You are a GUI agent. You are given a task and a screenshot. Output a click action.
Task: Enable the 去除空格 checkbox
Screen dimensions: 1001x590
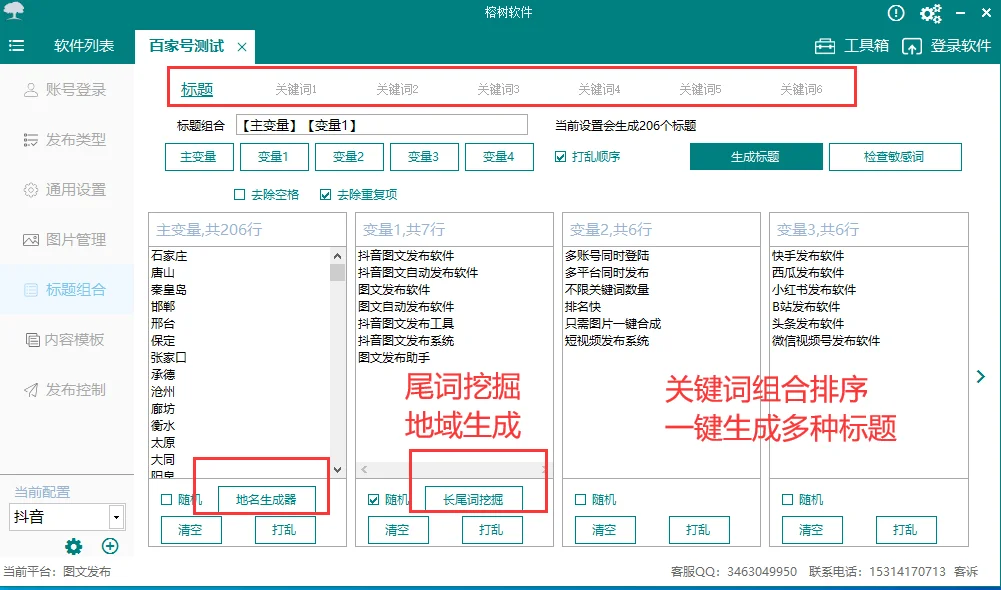(238, 194)
